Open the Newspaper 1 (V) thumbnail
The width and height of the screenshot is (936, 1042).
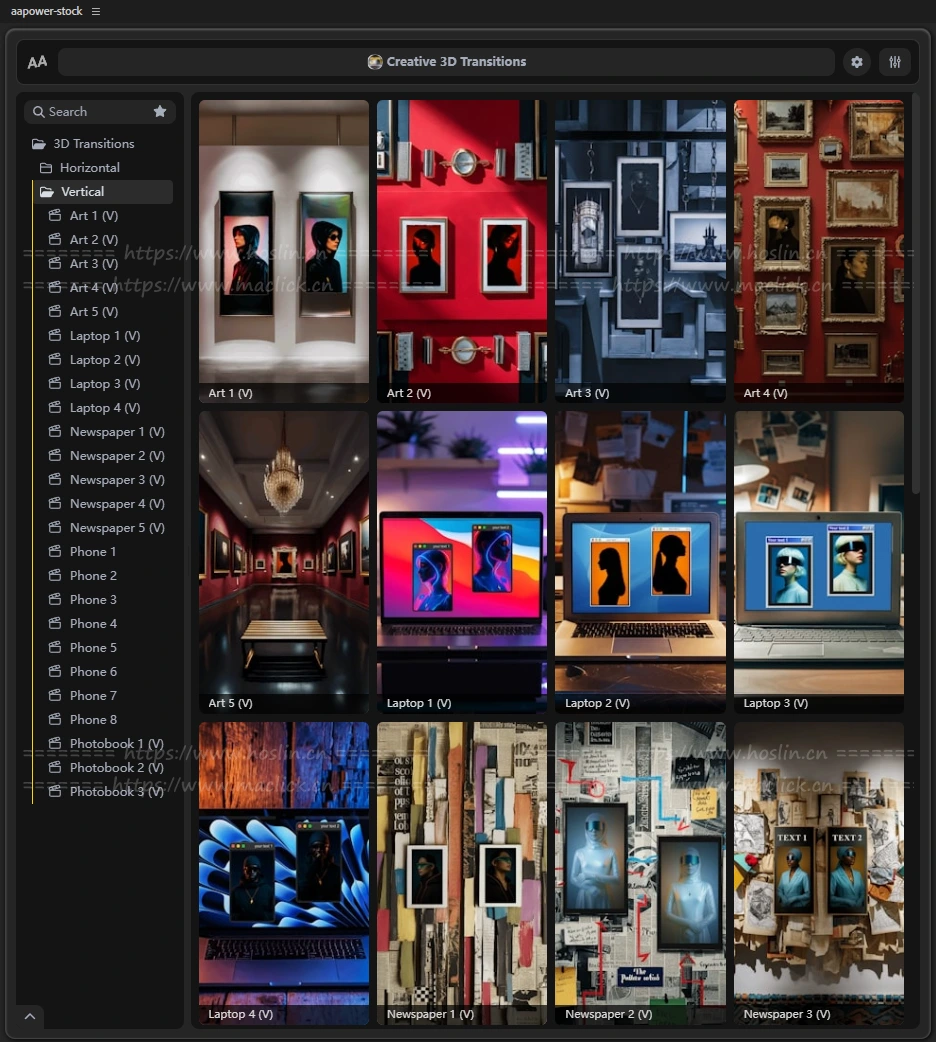click(x=462, y=873)
